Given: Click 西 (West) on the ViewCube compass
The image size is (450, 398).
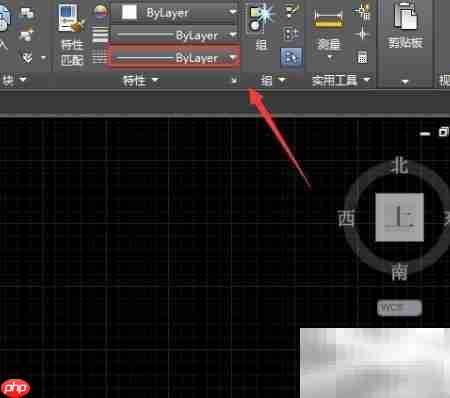Looking at the screenshot, I should [346, 219].
